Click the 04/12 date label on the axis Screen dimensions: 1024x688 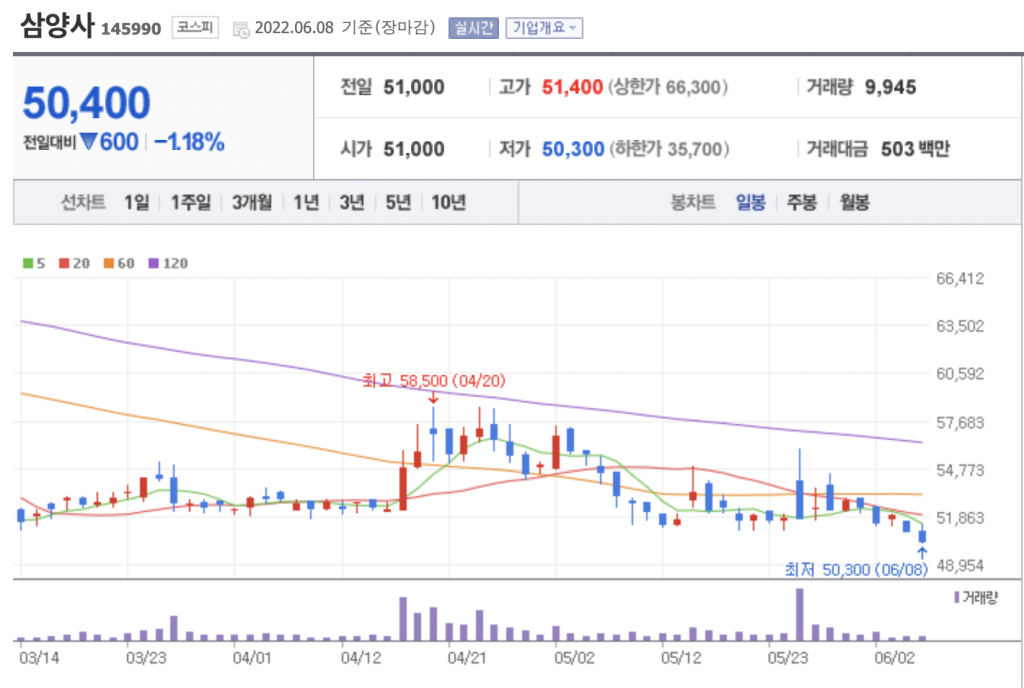click(x=360, y=657)
